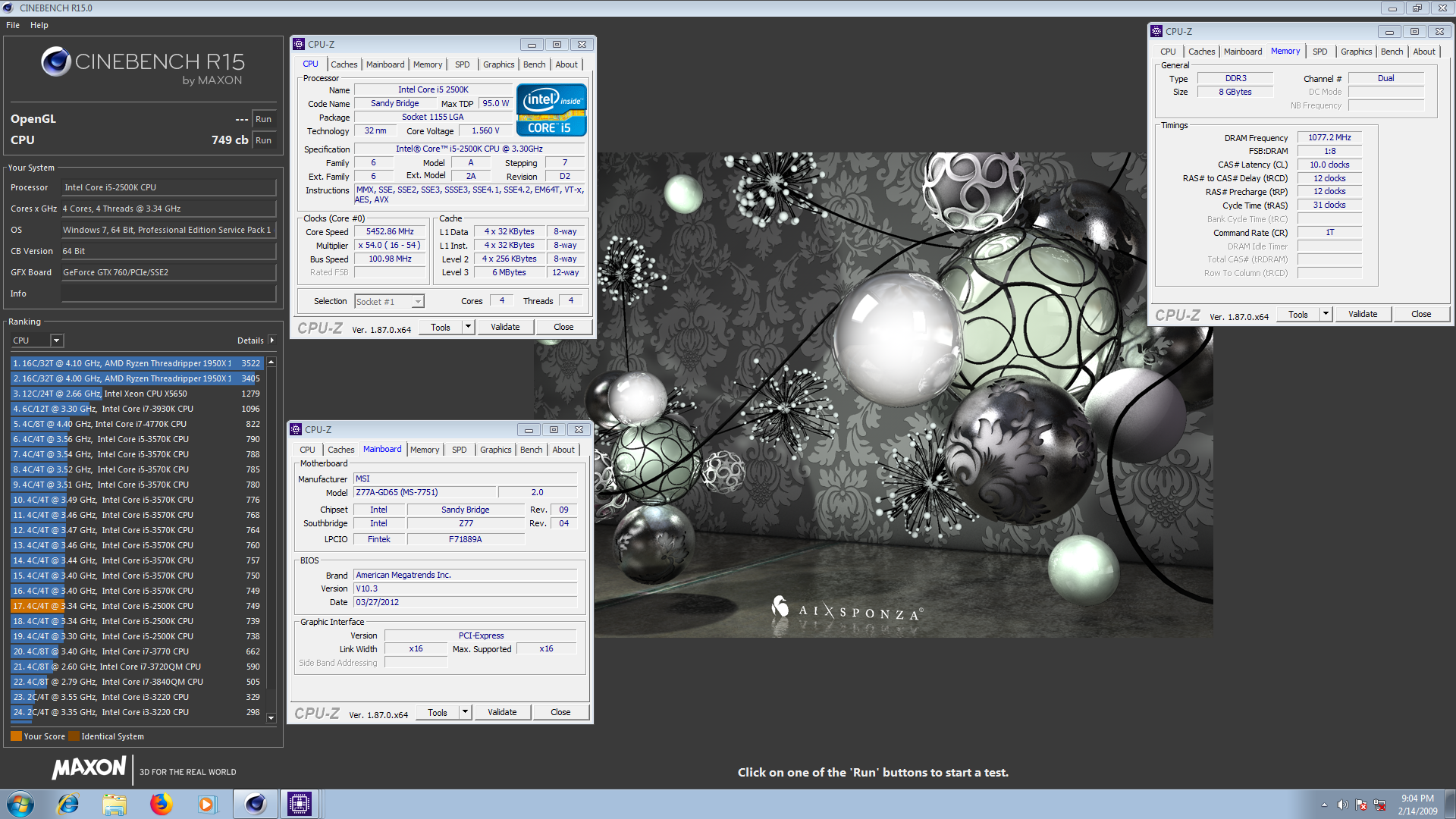
Task: Run the OpenGL benchmark
Action: coord(263,119)
